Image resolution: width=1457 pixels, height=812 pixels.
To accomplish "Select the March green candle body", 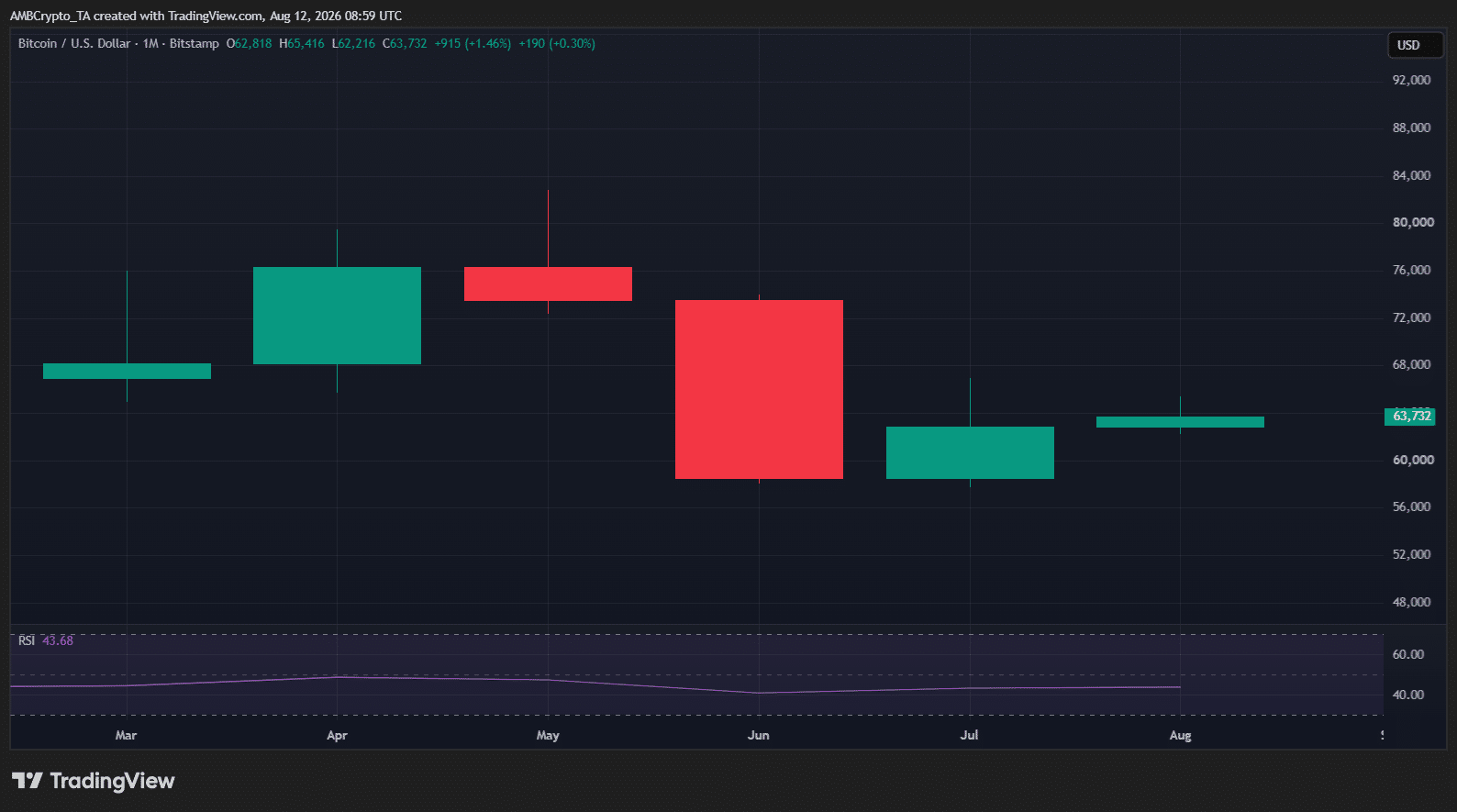I will (x=127, y=371).
